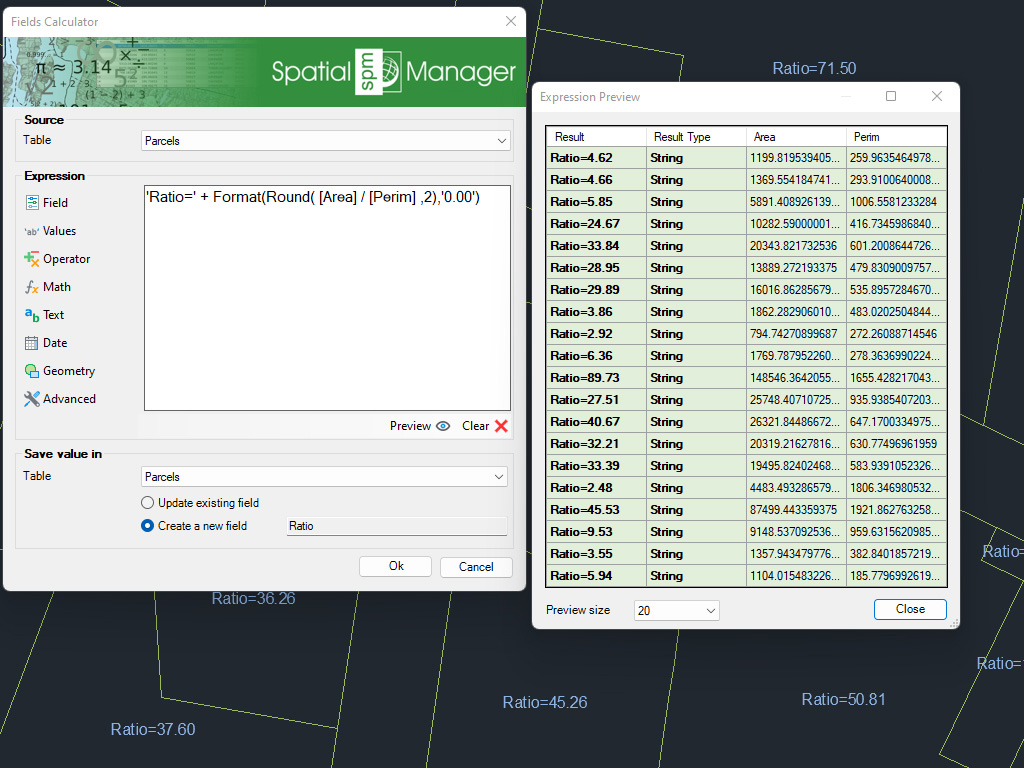The width and height of the screenshot is (1024, 768).
Task: Expand the Source Table Parcels dropdown
Action: [502, 141]
